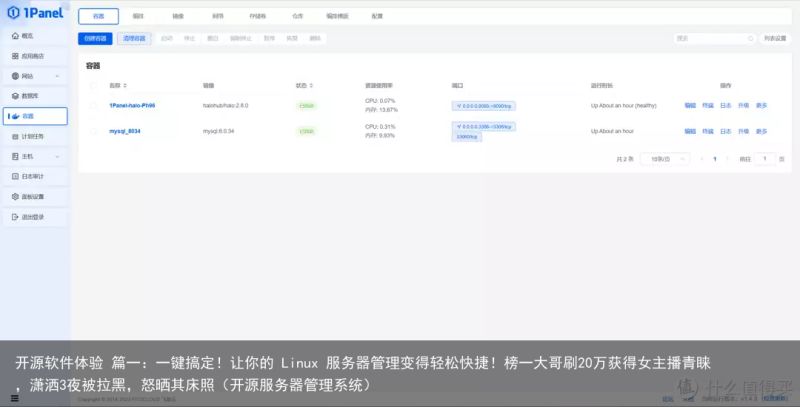Open the 面板设置 panel settings gear icon

point(15,196)
